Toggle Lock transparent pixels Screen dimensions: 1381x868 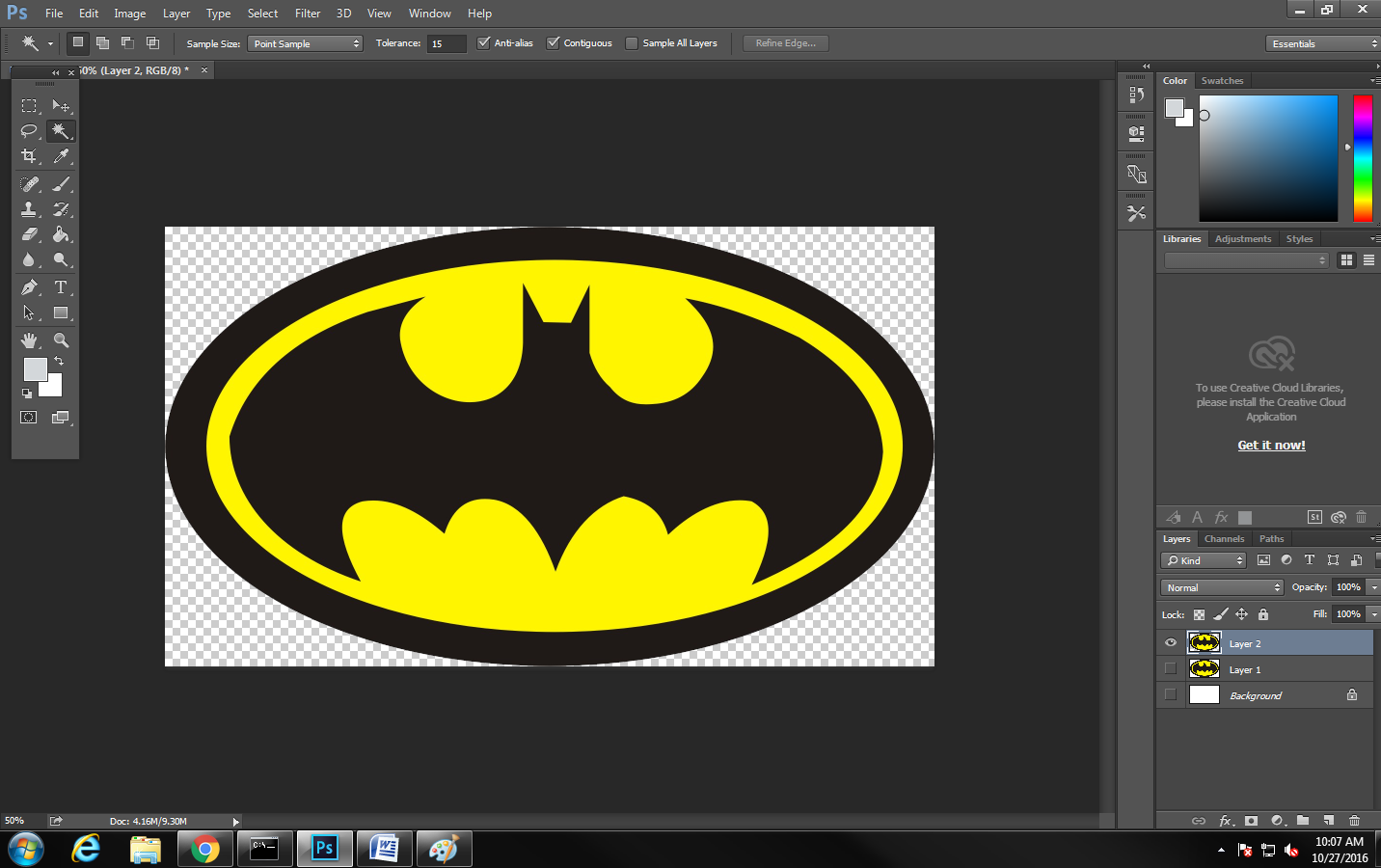coord(1199,614)
